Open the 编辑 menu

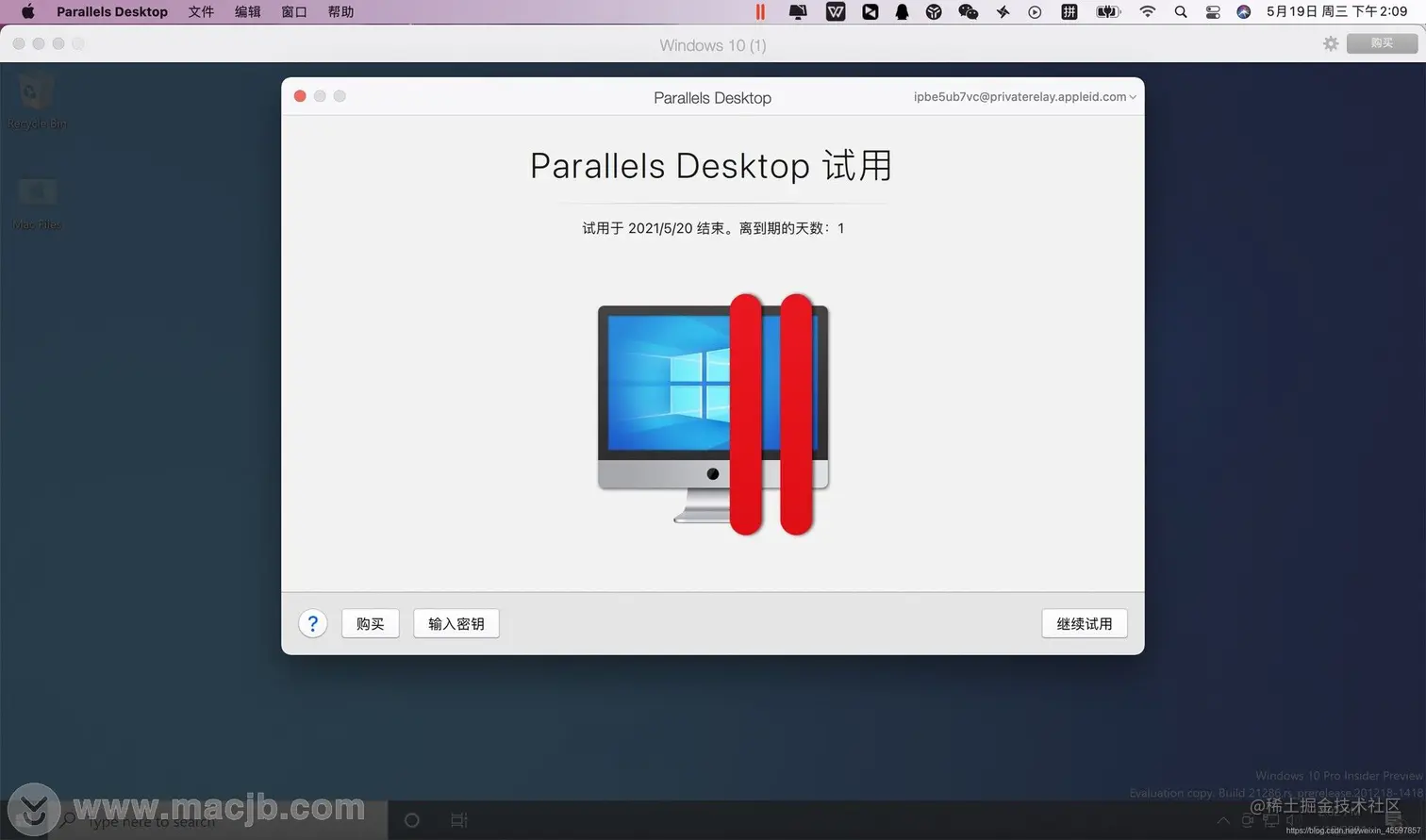click(x=247, y=11)
